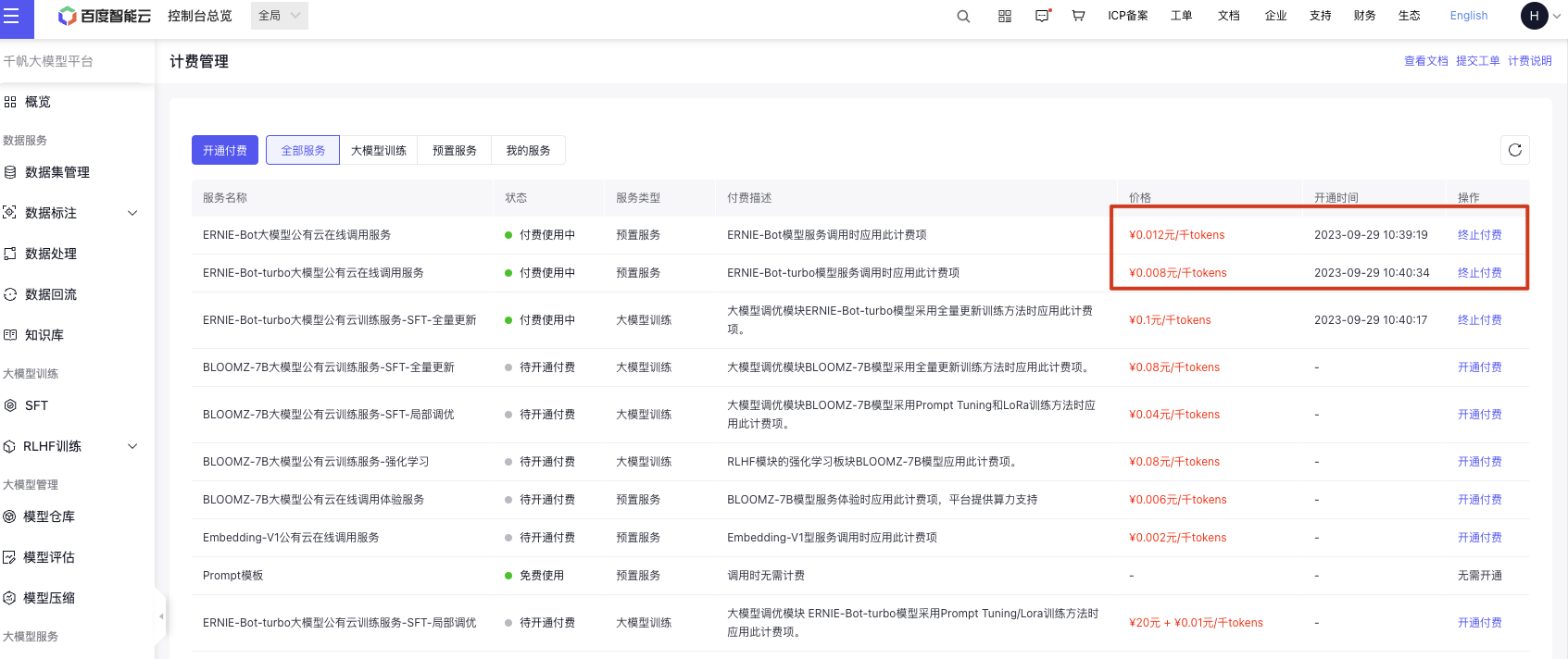The width and height of the screenshot is (1568, 659).
Task: Click the 模型仓库 sidebar icon
Action: click(x=10, y=516)
